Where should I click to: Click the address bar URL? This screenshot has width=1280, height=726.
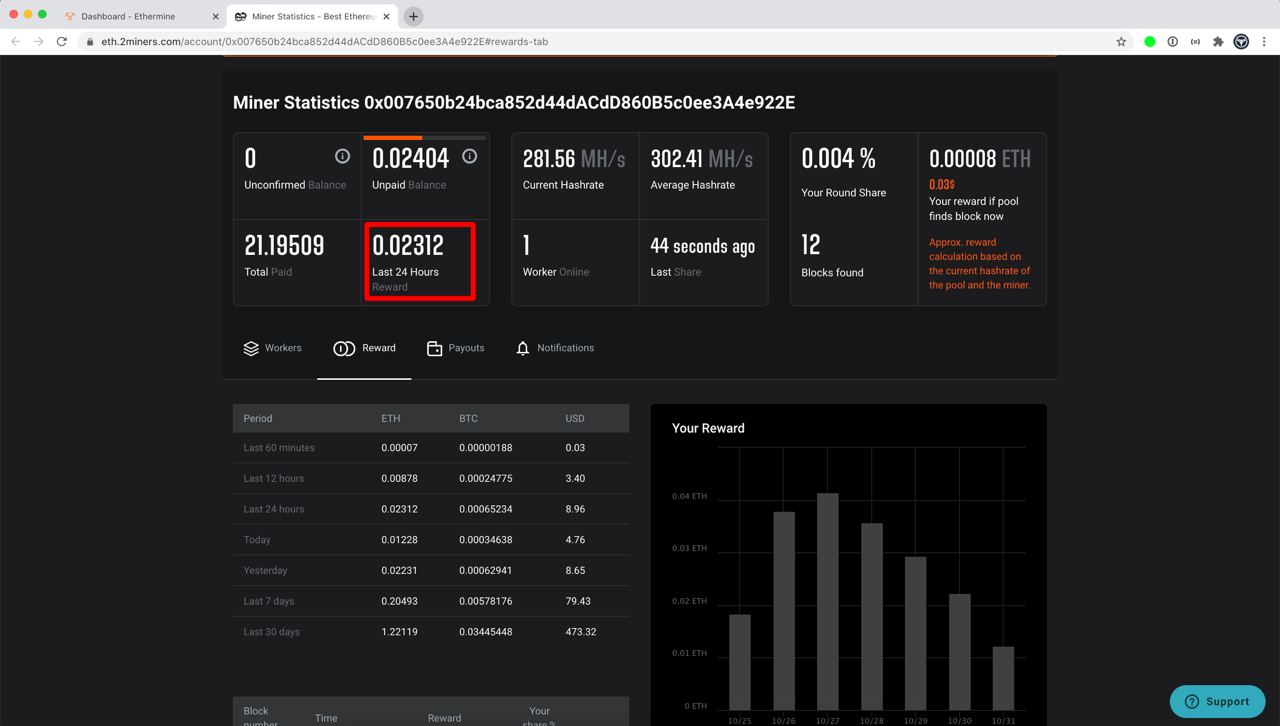click(324, 42)
